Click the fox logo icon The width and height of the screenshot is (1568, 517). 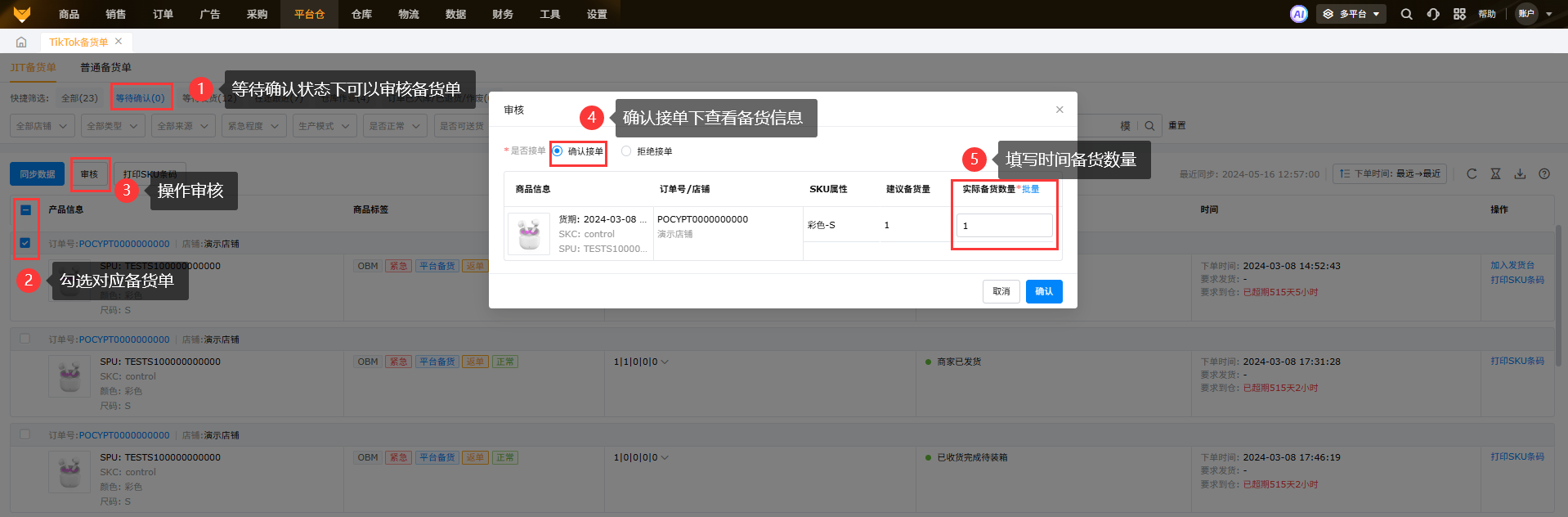22,14
